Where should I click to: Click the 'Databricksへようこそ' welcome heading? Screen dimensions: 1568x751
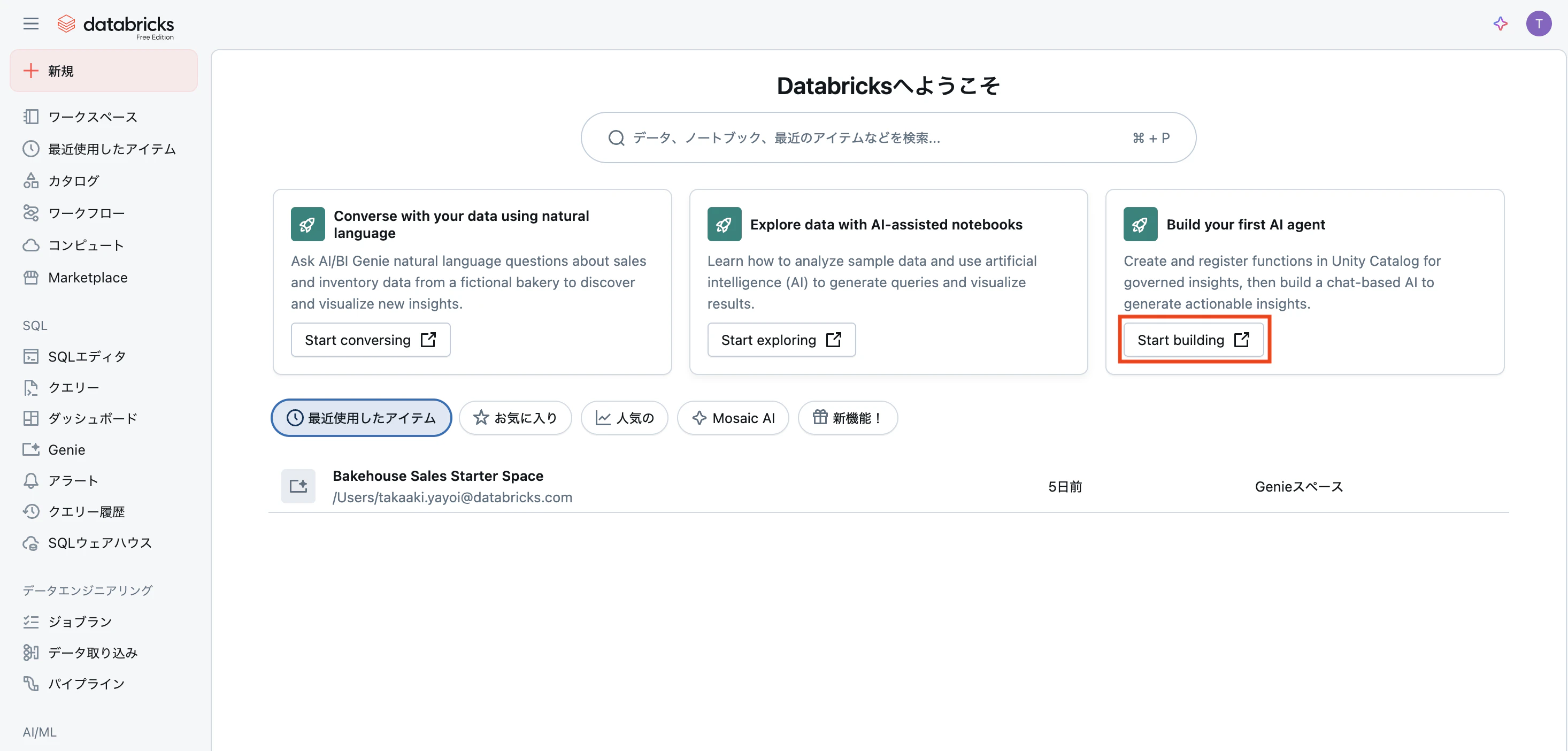888,86
